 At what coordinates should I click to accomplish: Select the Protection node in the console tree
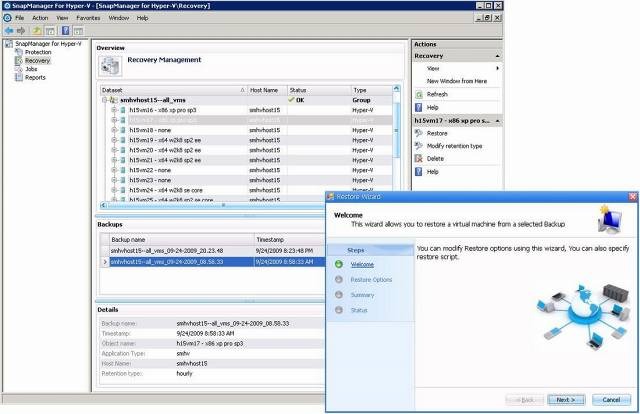pos(38,52)
